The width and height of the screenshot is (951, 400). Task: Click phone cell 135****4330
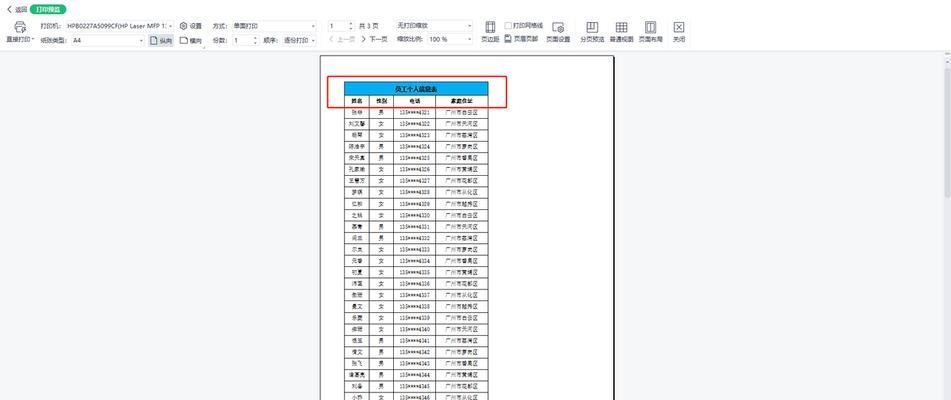414,215
